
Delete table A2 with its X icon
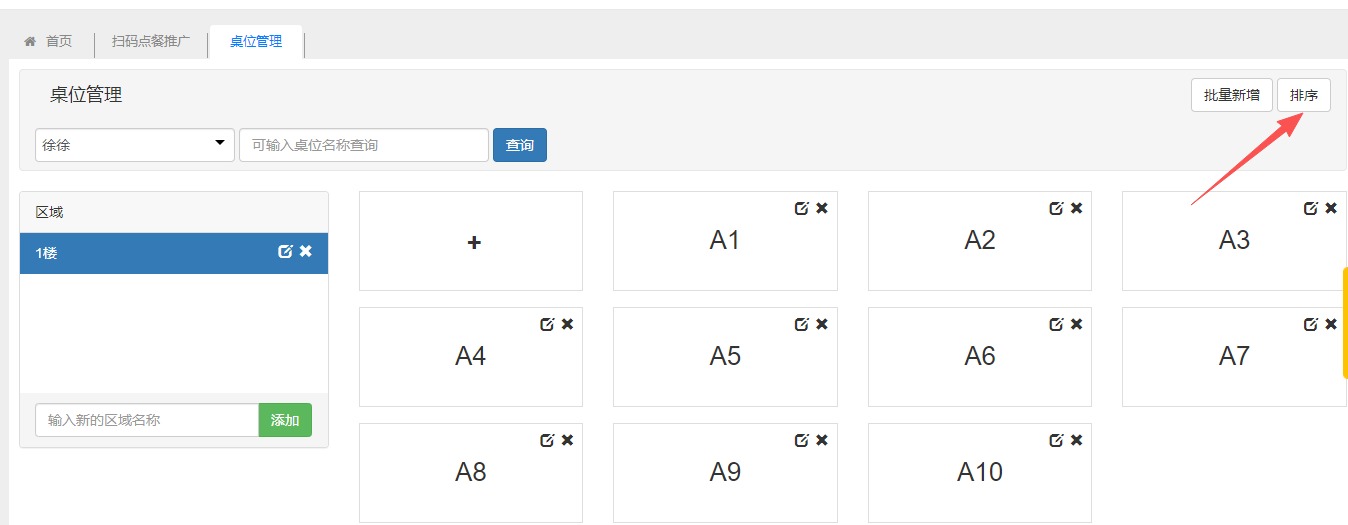coord(1077,208)
